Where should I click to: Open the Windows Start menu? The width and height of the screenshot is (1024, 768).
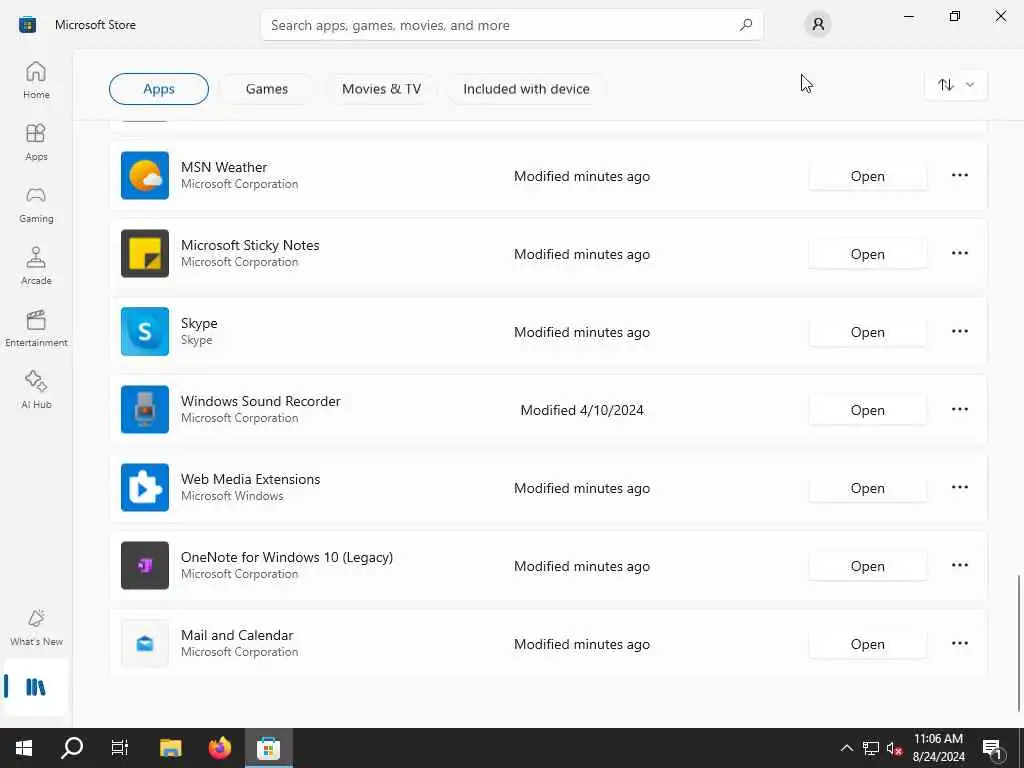(x=24, y=748)
